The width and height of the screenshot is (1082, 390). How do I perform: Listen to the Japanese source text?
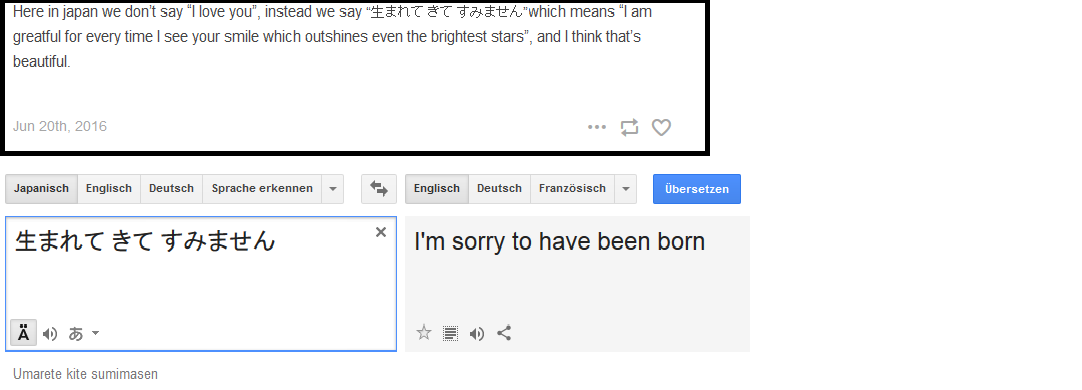point(50,334)
